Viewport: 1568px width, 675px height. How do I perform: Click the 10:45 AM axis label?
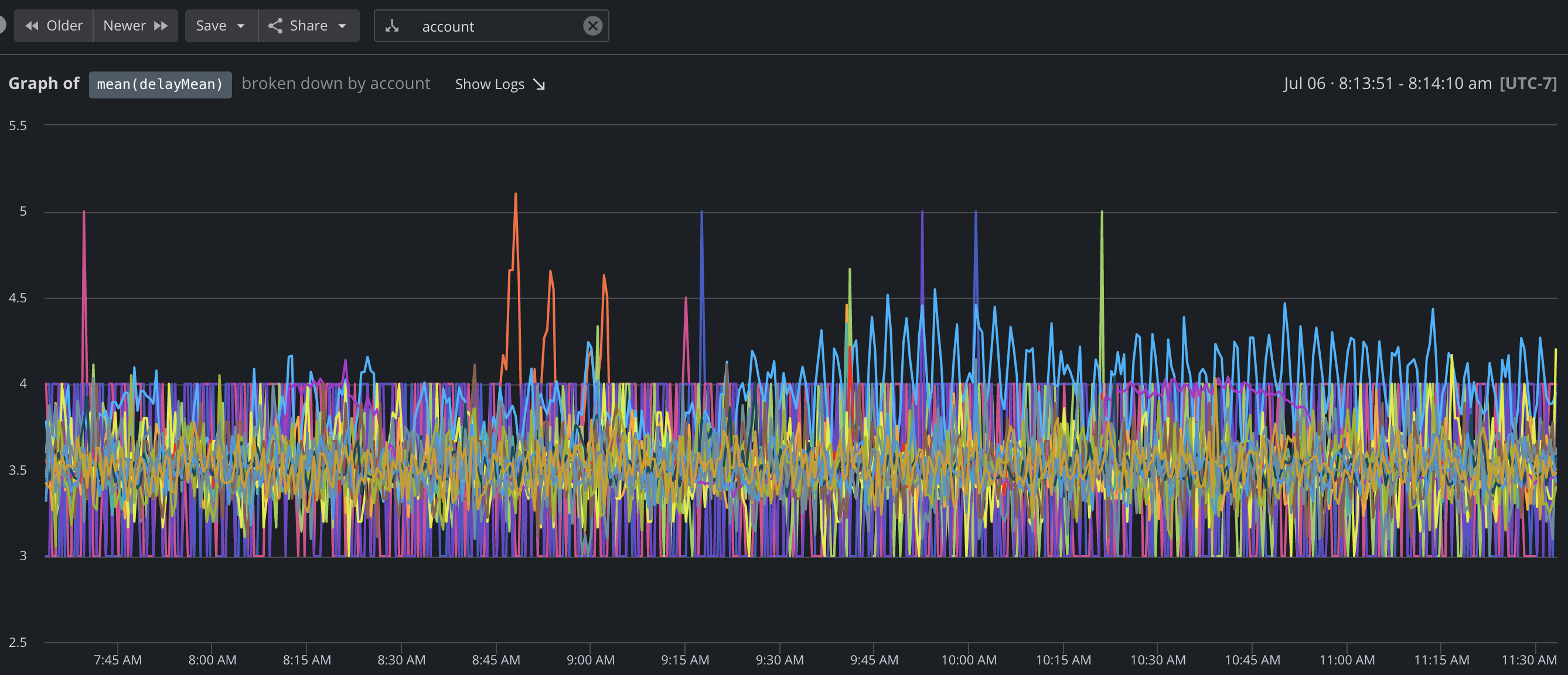click(1252, 660)
